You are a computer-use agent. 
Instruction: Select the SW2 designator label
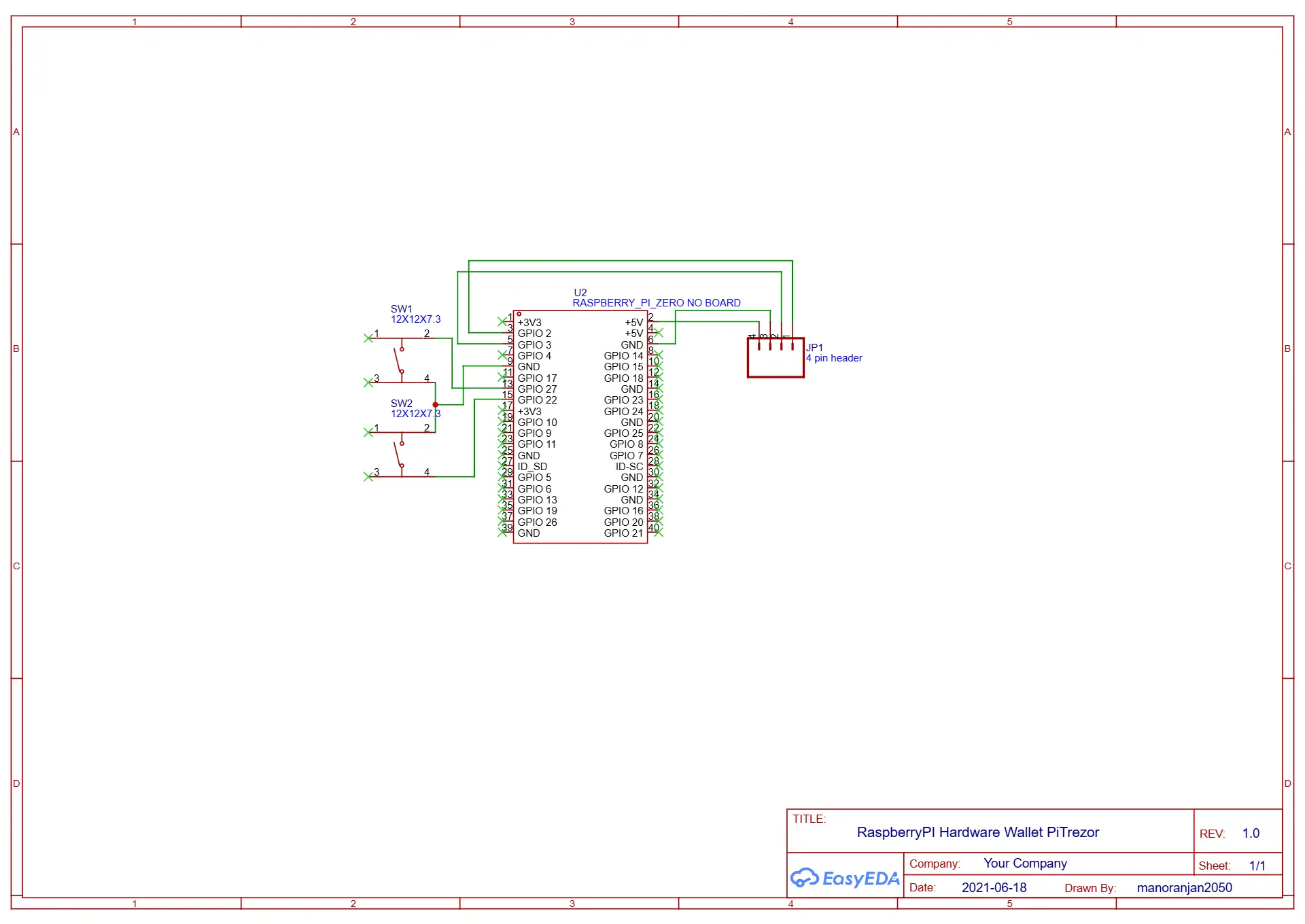click(x=401, y=404)
